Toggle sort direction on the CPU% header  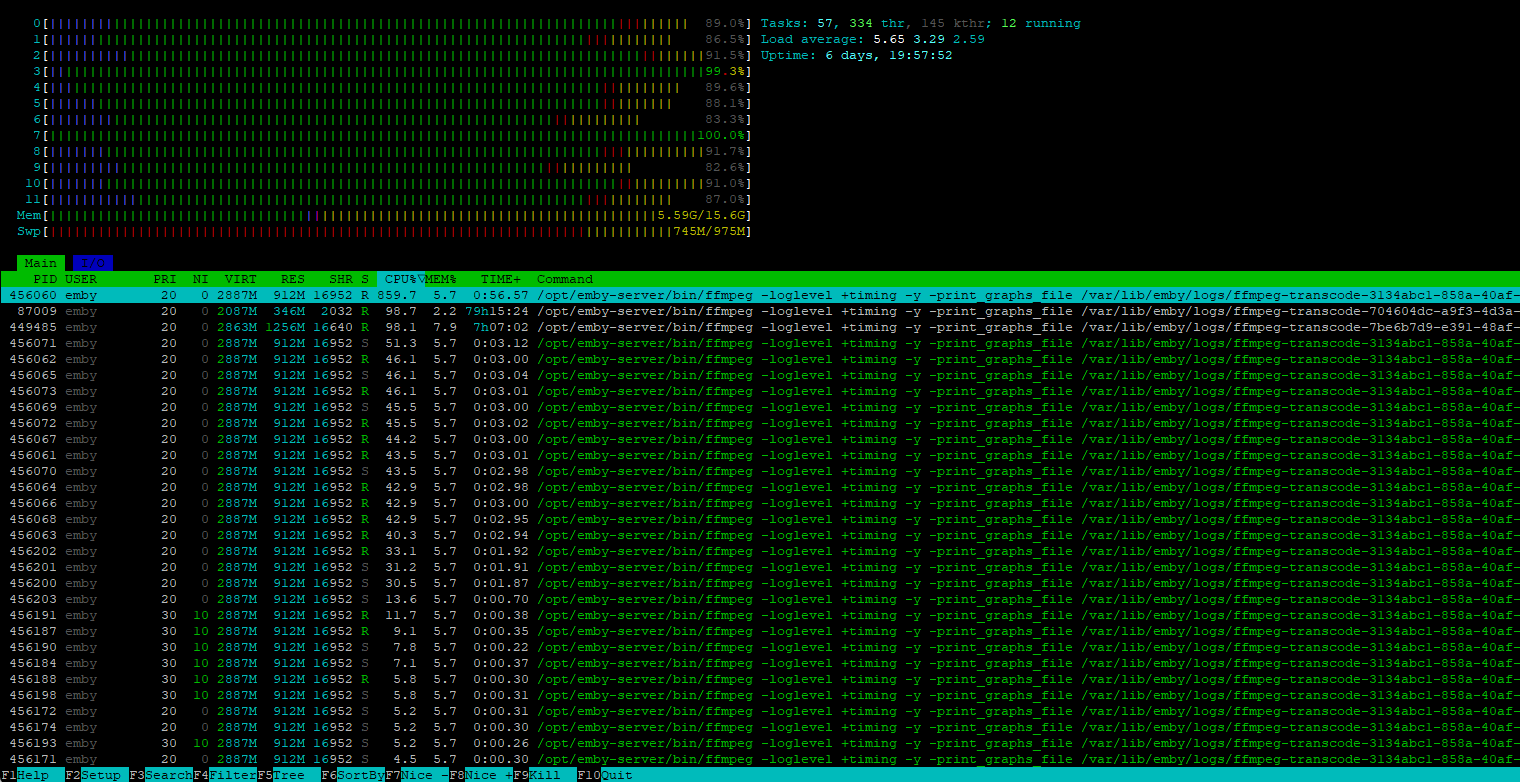(x=401, y=279)
